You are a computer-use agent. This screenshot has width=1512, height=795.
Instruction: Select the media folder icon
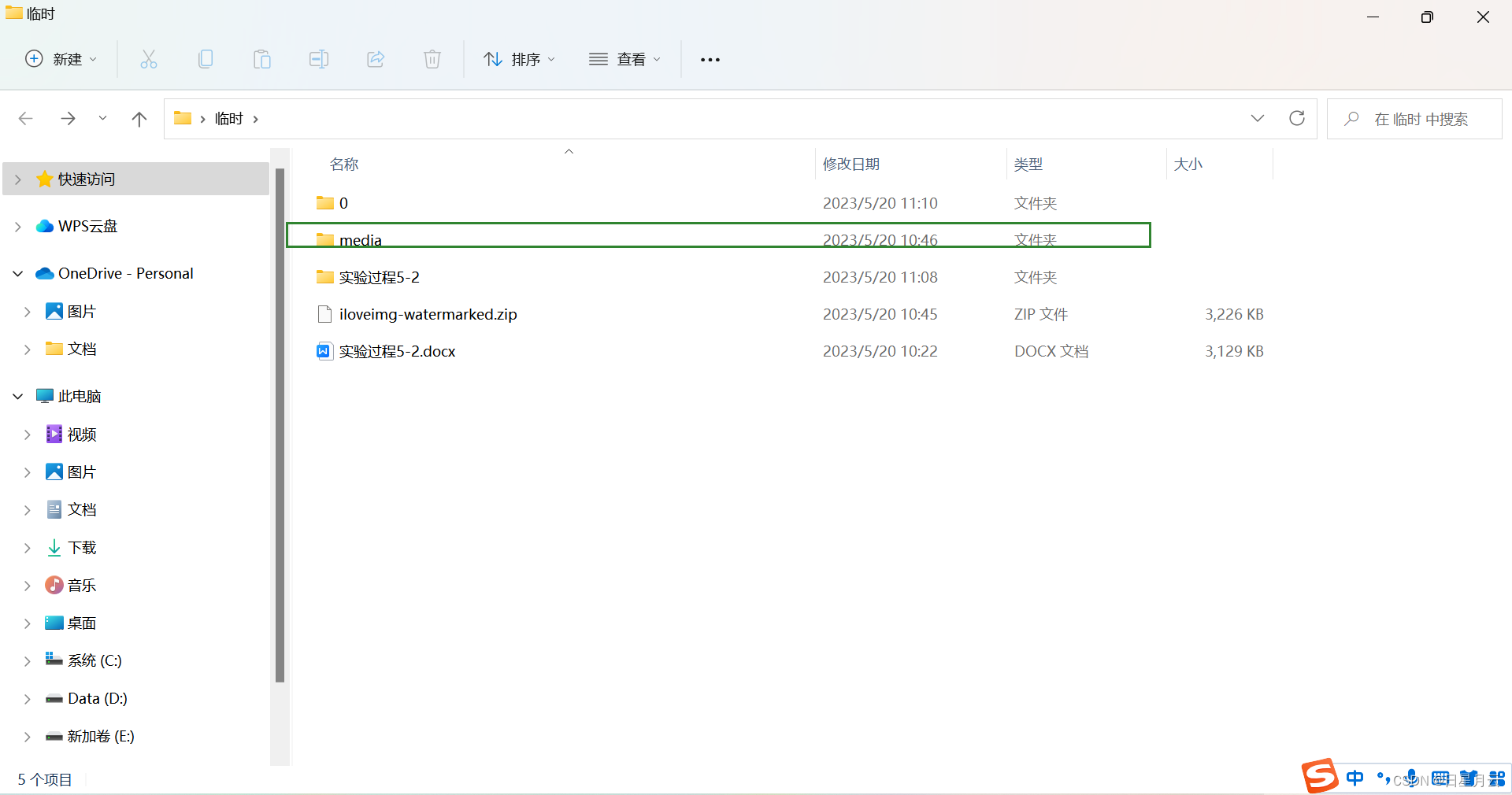(324, 240)
